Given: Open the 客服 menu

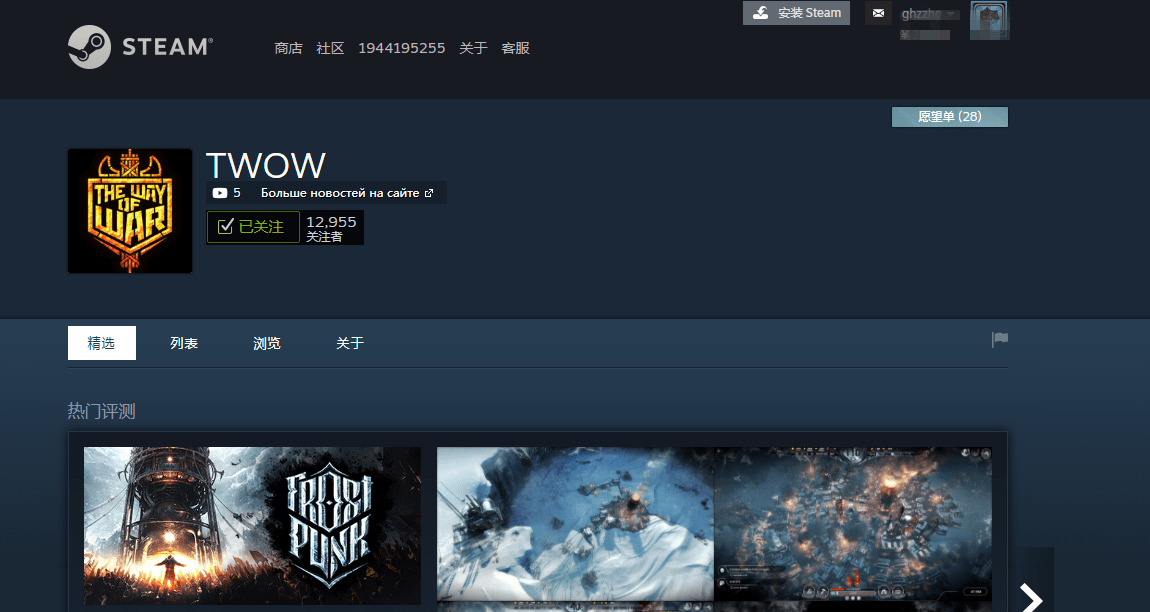Looking at the screenshot, I should pyautogui.click(x=516, y=48).
